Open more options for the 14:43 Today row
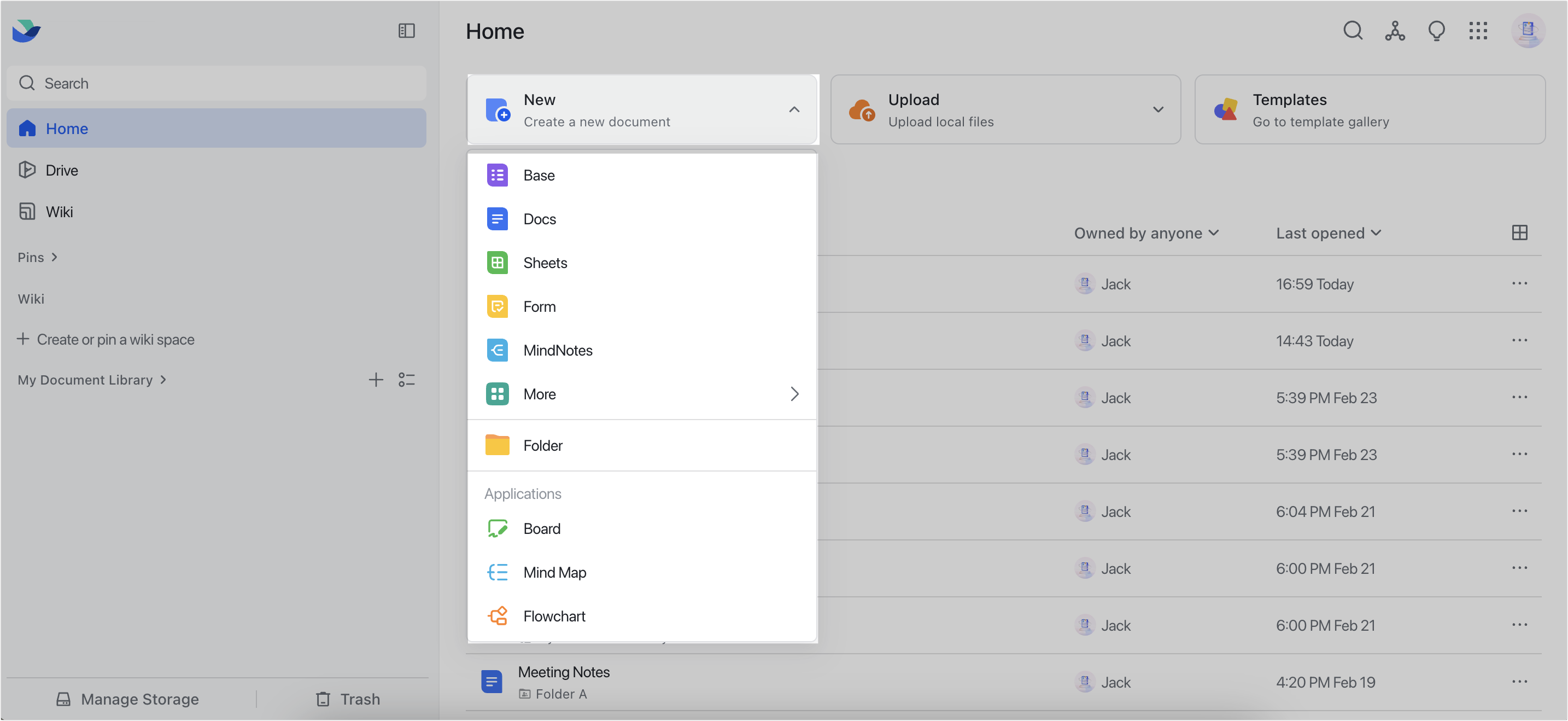This screenshot has height=721, width=1568. [1519, 340]
